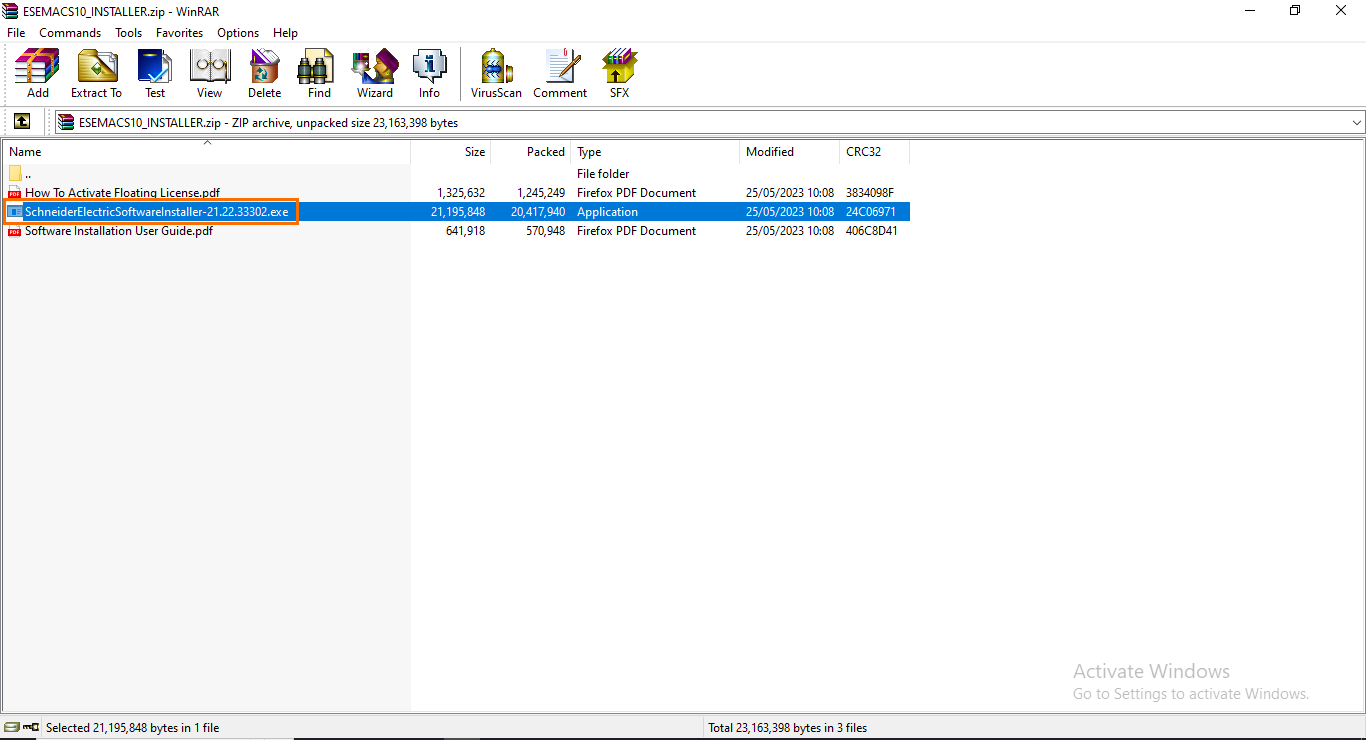Click the View toolbar icon
Viewport: 1366px width, 740px height.
click(209, 74)
